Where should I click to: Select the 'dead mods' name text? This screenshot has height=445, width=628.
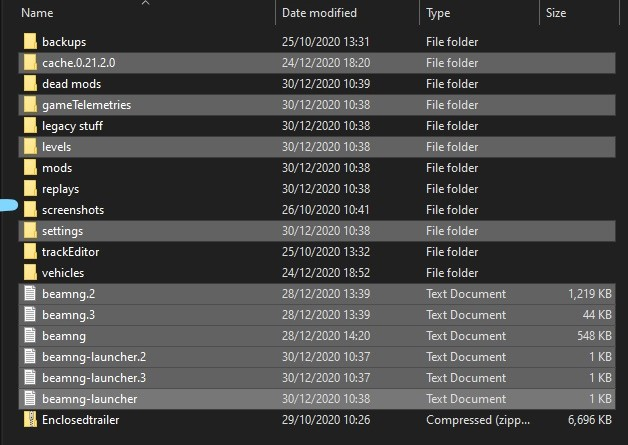pyautogui.click(x=72, y=84)
